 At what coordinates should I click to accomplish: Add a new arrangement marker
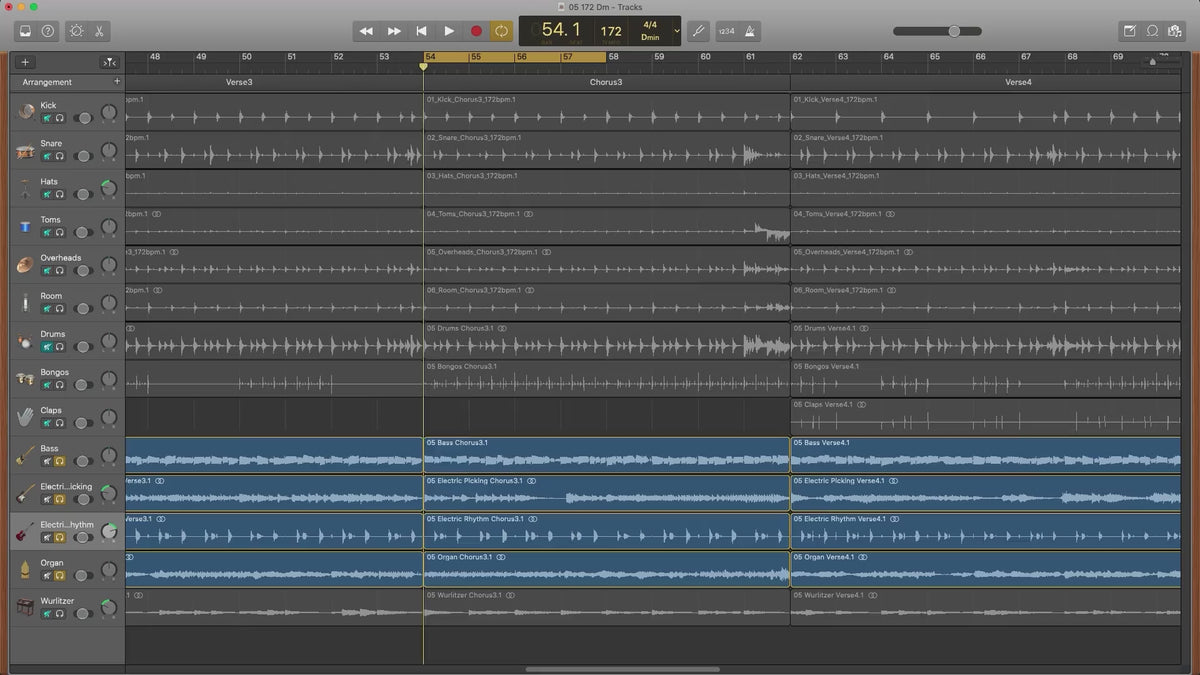[117, 81]
